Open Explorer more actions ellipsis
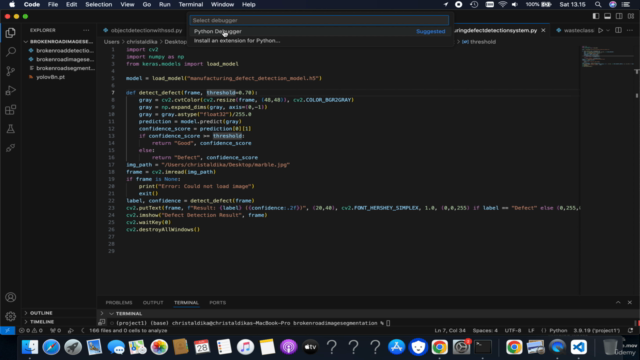The height and width of the screenshot is (360, 640). click(x=86, y=30)
